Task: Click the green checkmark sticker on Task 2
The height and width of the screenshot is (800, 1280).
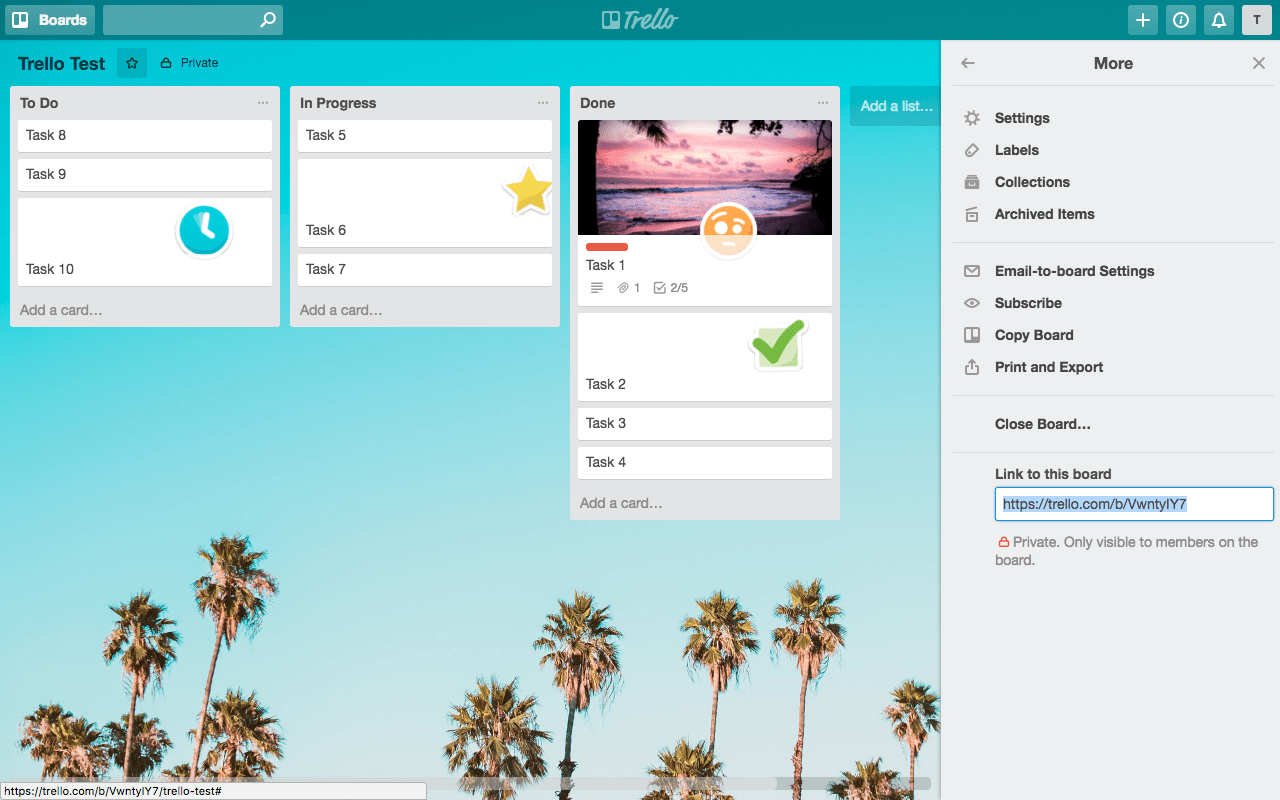Action: tap(778, 345)
